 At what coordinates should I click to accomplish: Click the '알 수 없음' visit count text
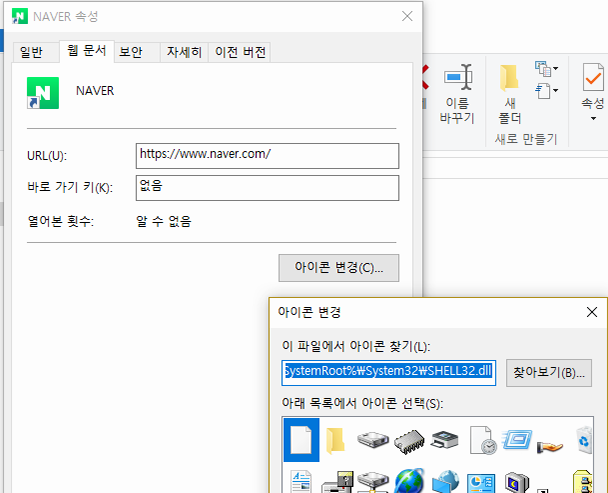(164, 221)
